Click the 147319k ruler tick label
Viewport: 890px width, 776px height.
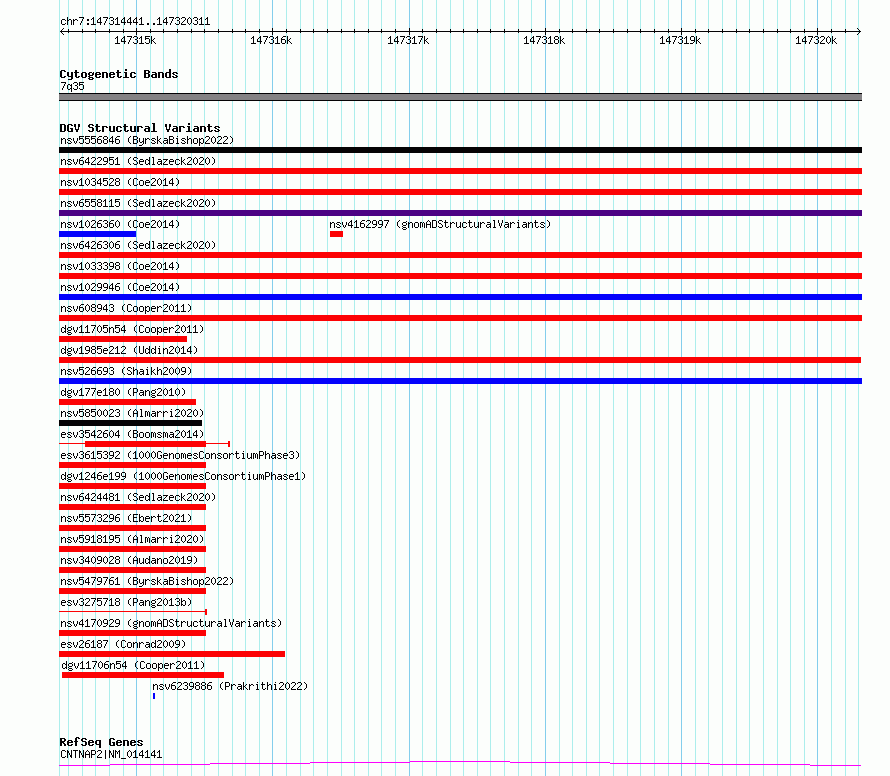[x=680, y=40]
